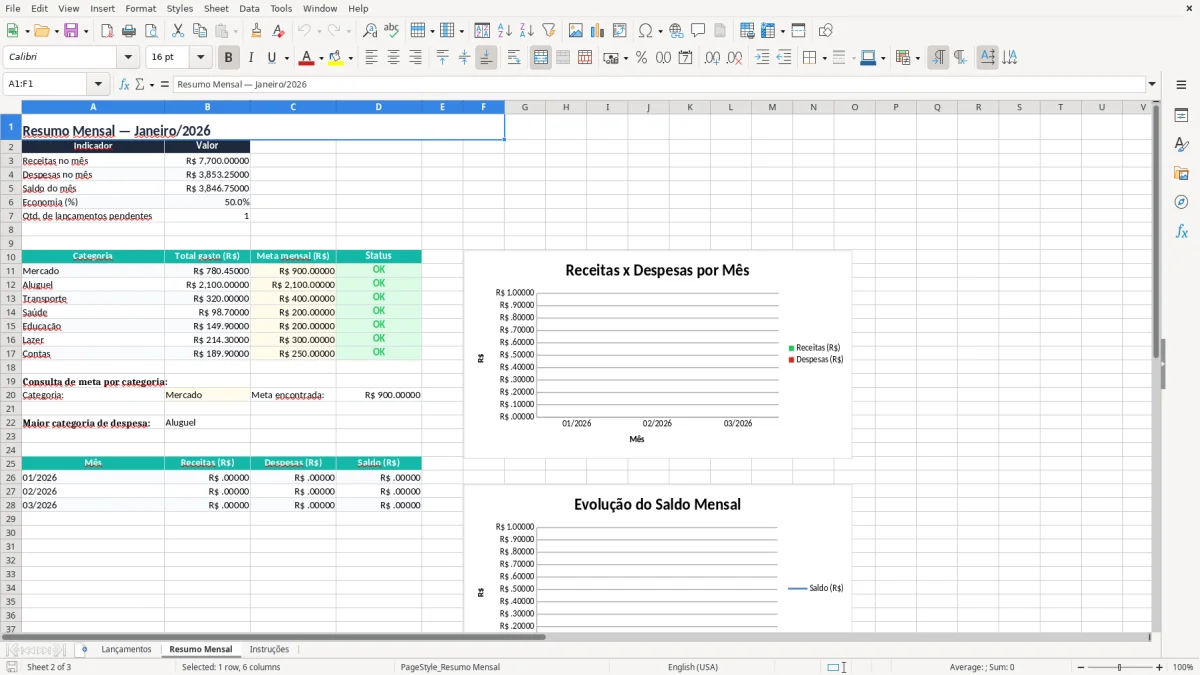This screenshot has width=1200, height=675.
Task: Run the Spelling check (abc) icon
Action: pos(392,31)
